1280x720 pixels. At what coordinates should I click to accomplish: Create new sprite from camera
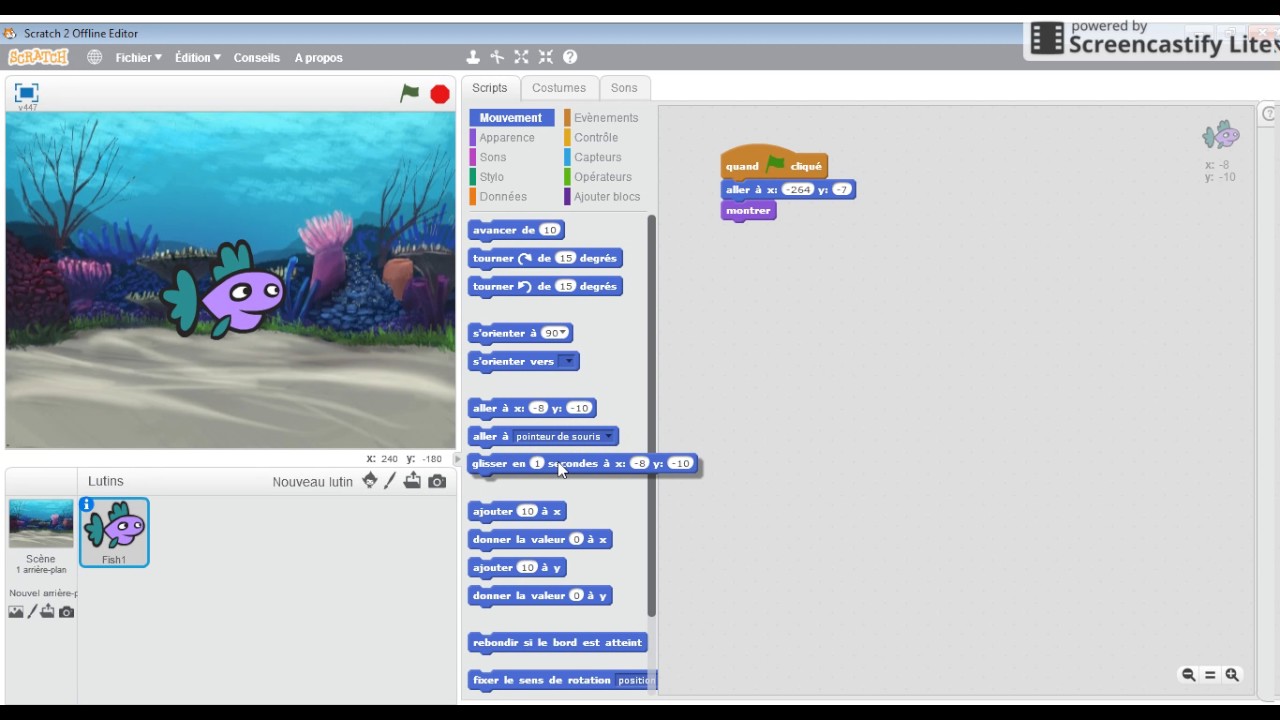coord(437,481)
